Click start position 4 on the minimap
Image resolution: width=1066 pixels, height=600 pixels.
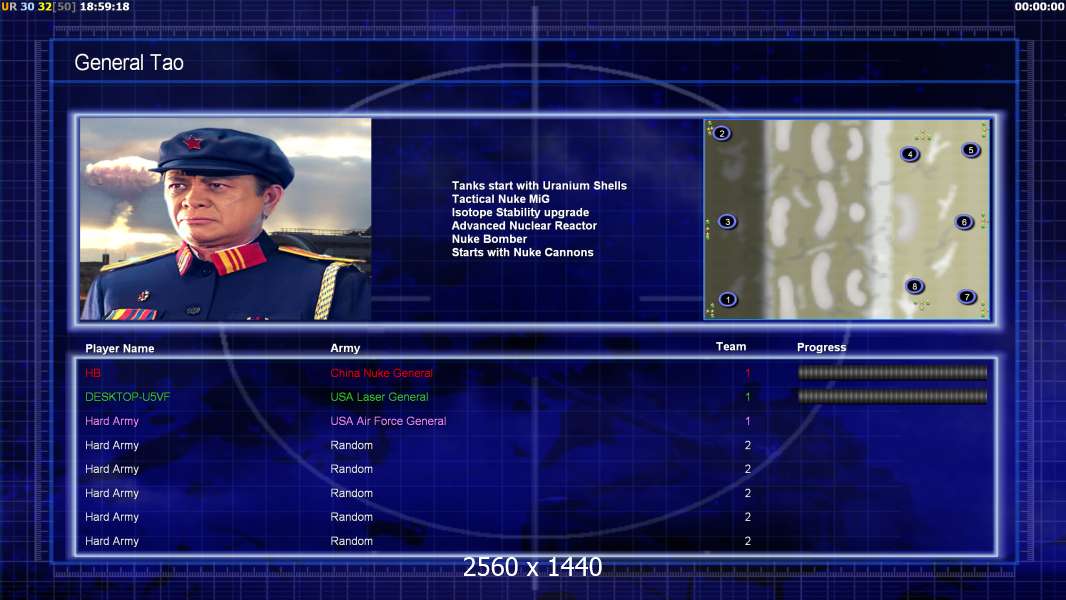coord(910,154)
